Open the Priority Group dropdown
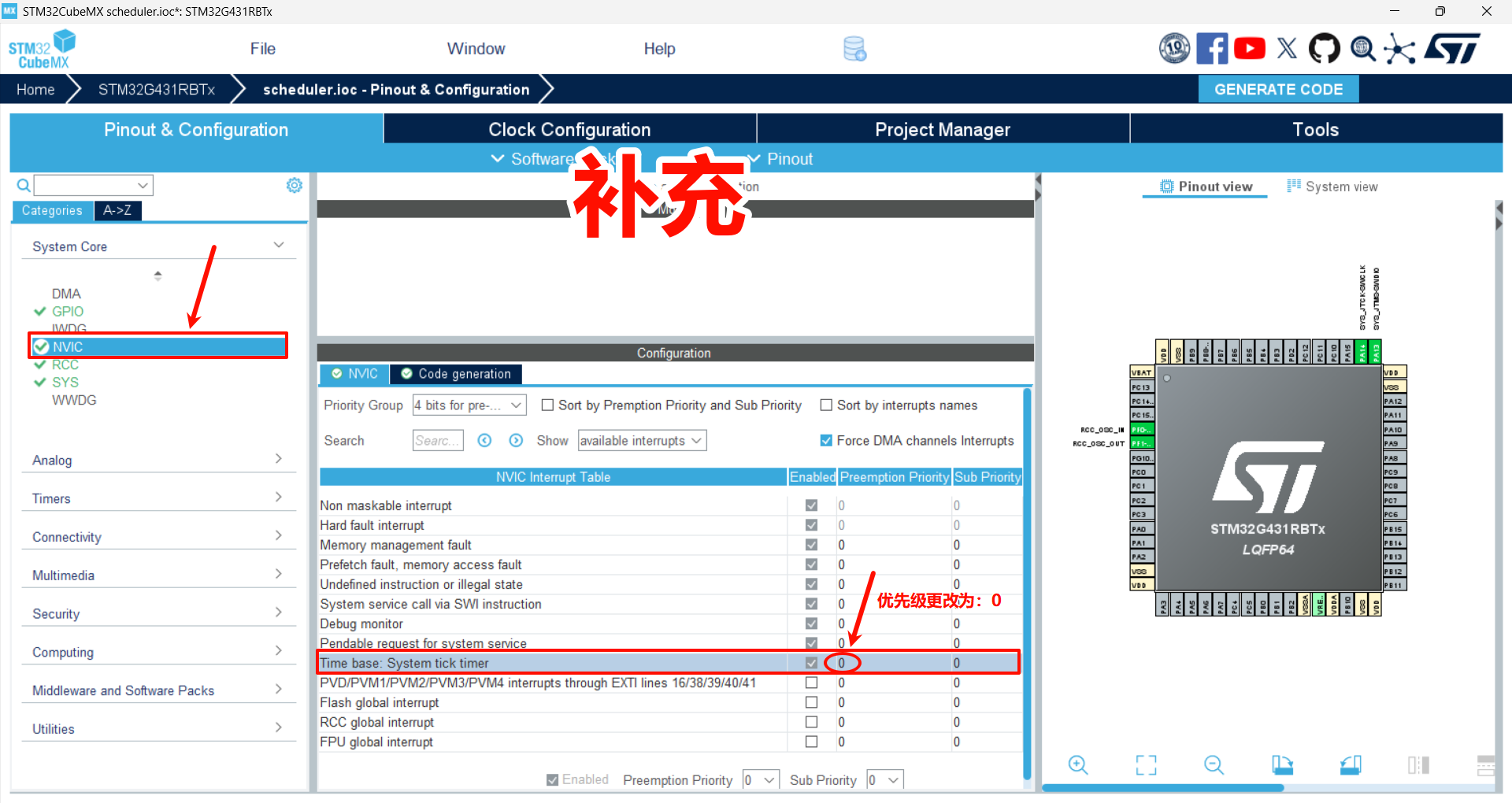The image size is (1512, 803). [469, 405]
